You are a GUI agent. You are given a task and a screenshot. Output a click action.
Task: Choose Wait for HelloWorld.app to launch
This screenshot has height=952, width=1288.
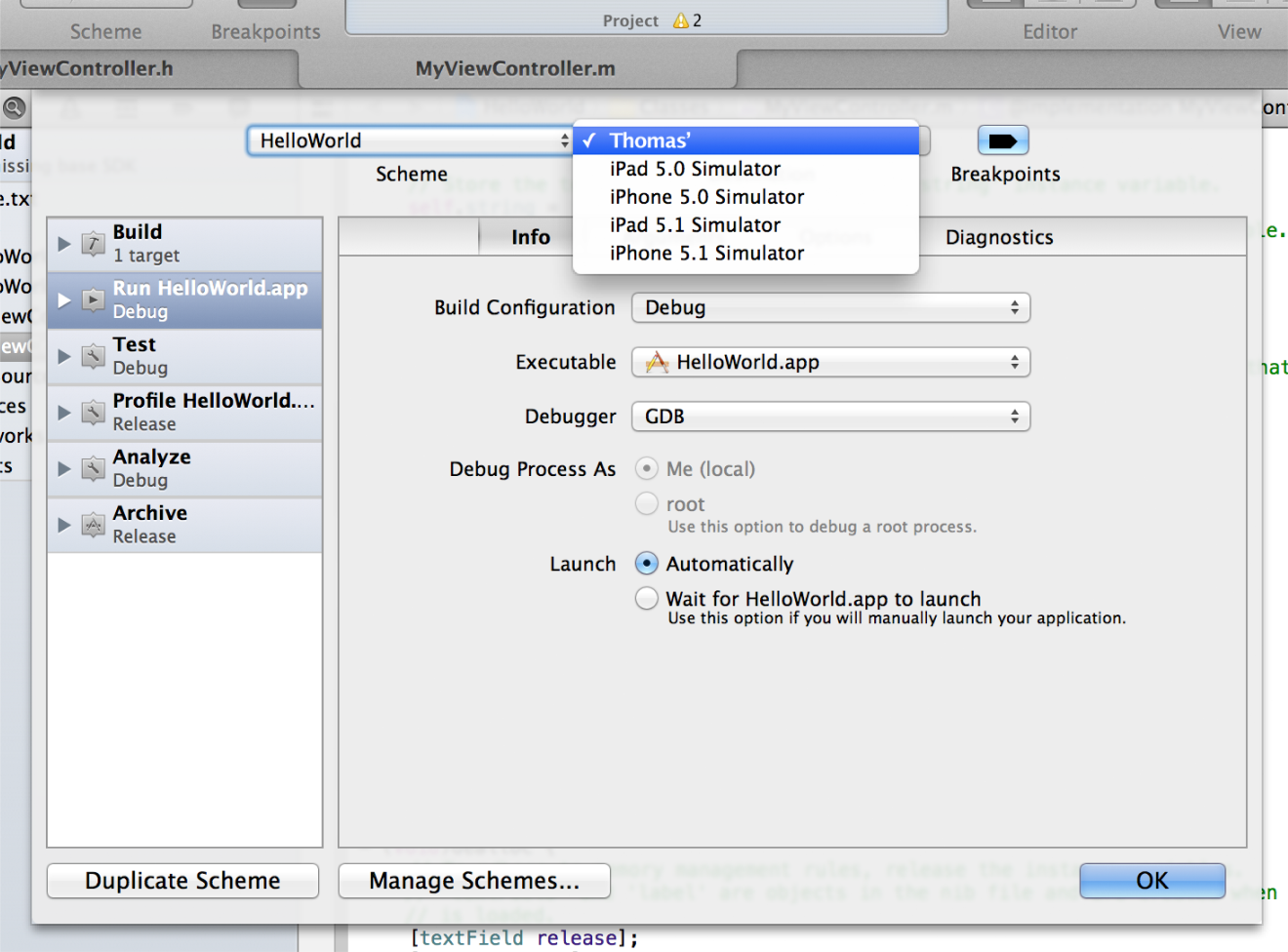pyautogui.click(x=646, y=599)
